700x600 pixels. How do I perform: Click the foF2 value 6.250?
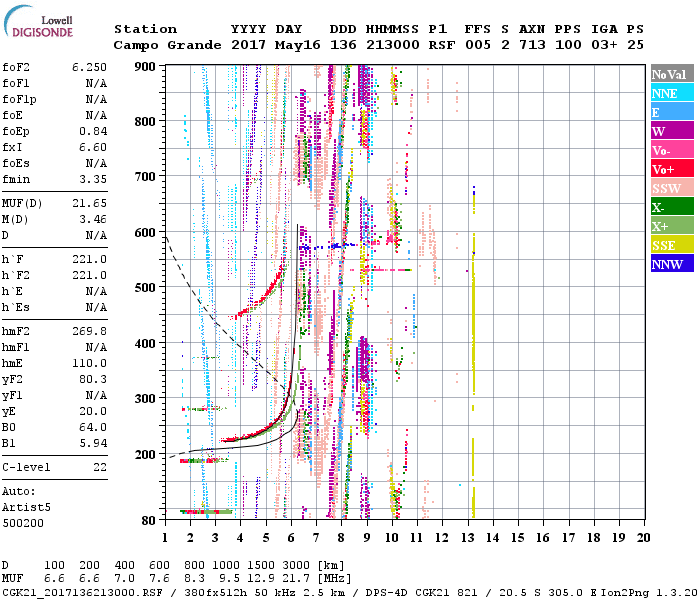pos(89,67)
